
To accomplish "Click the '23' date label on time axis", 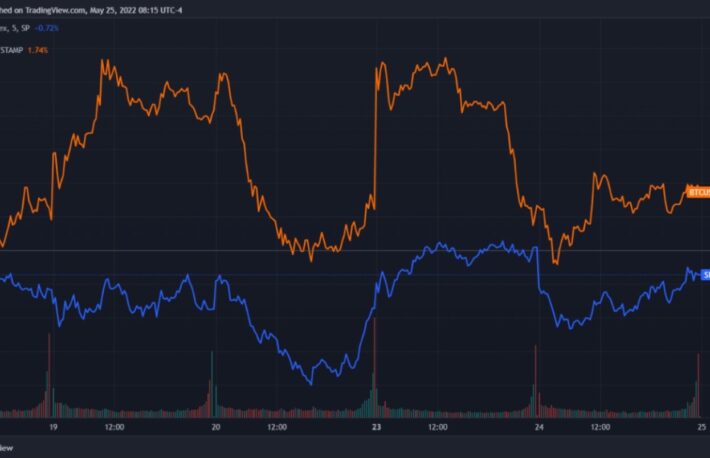I will tap(376, 427).
